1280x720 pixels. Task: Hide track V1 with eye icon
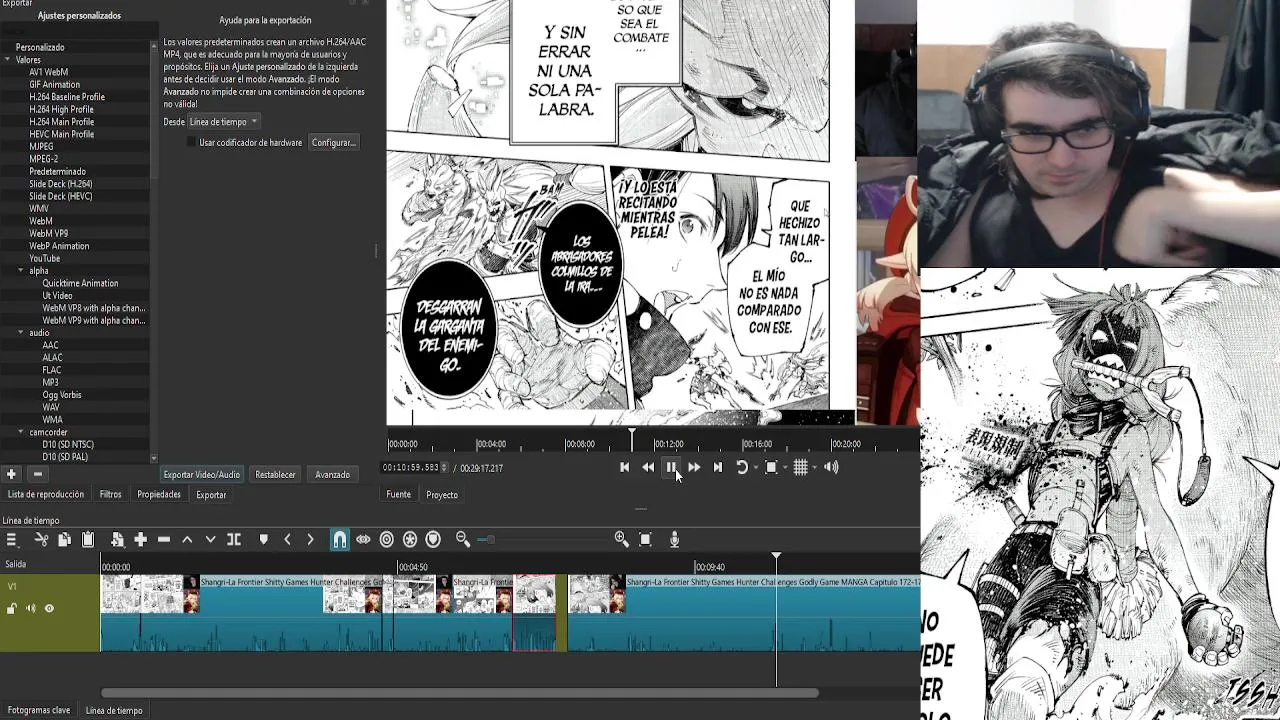tap(49, 608)
